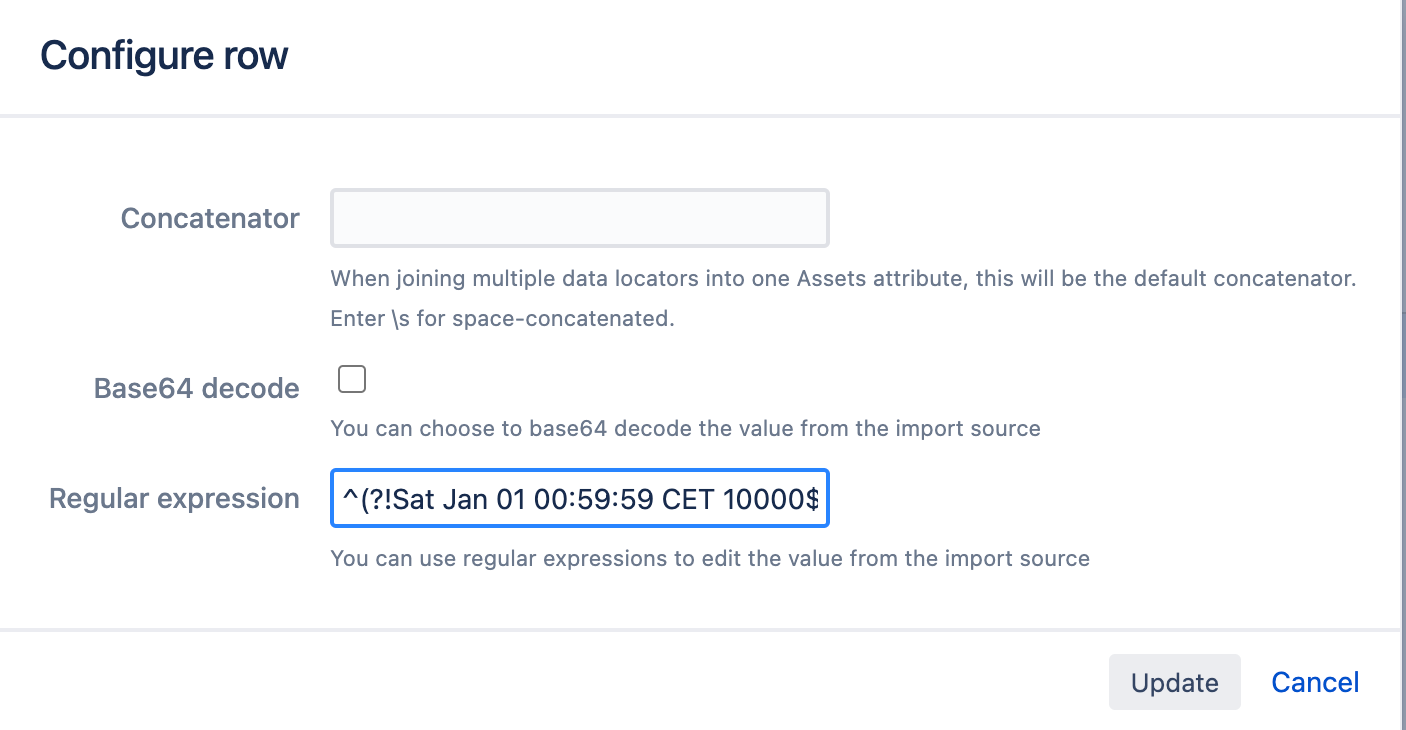This screenshot has width=1406, height=730.
Task: Click the Base64 decode label text
Action: click(x=196, y=388)
